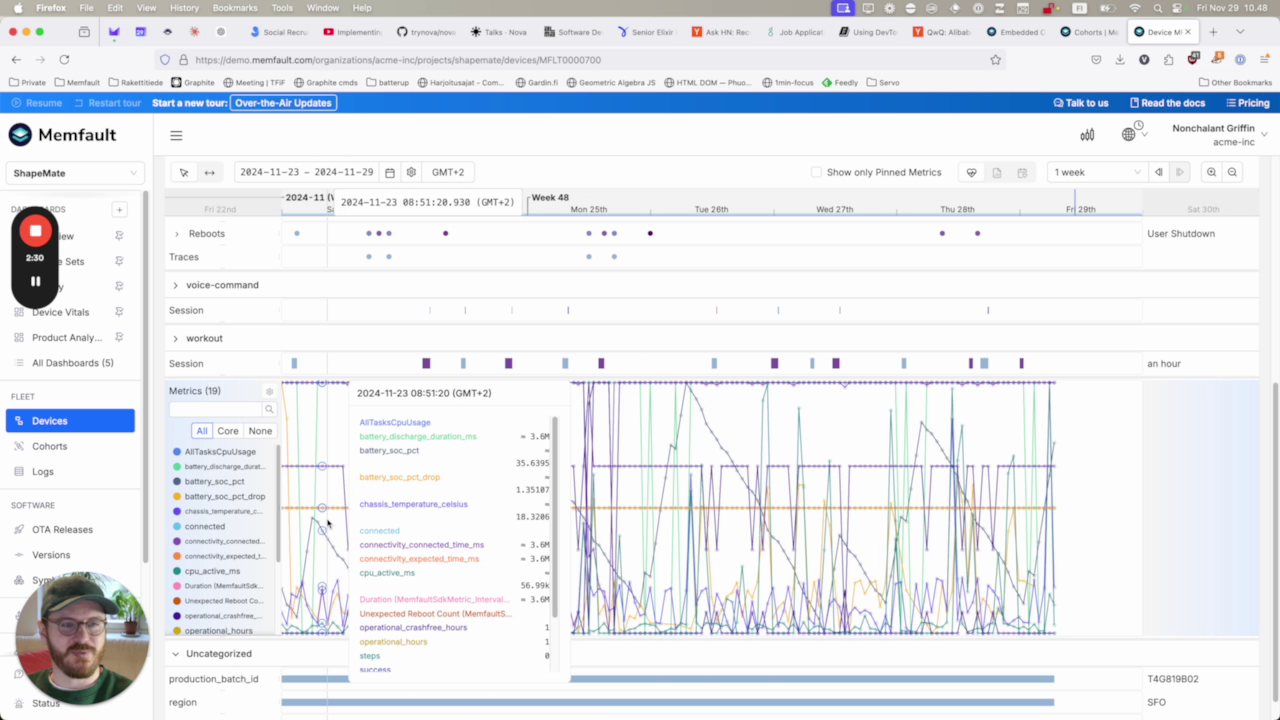
Task: Select the horizontal pan arrows tool
Action: (x=209, y=172)
